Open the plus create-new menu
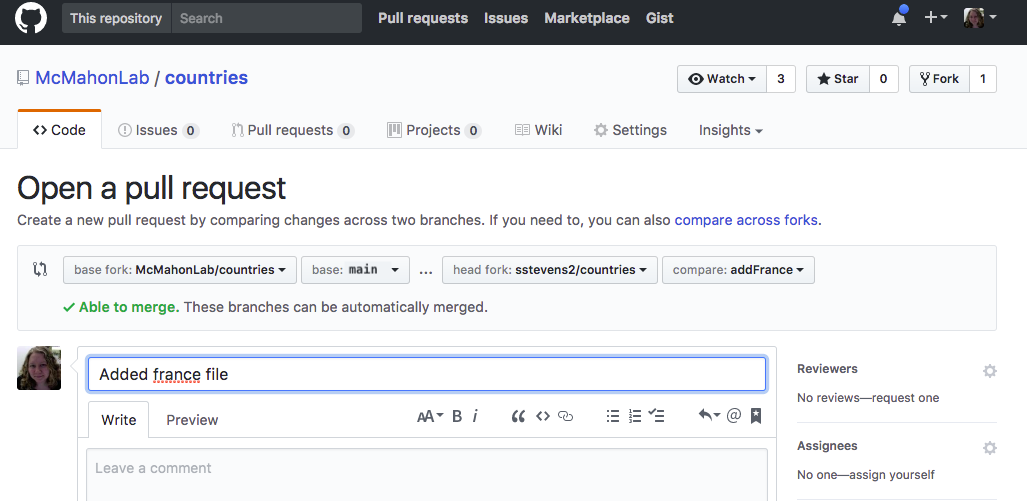The image size is (1027, 501). coord(935,18)
